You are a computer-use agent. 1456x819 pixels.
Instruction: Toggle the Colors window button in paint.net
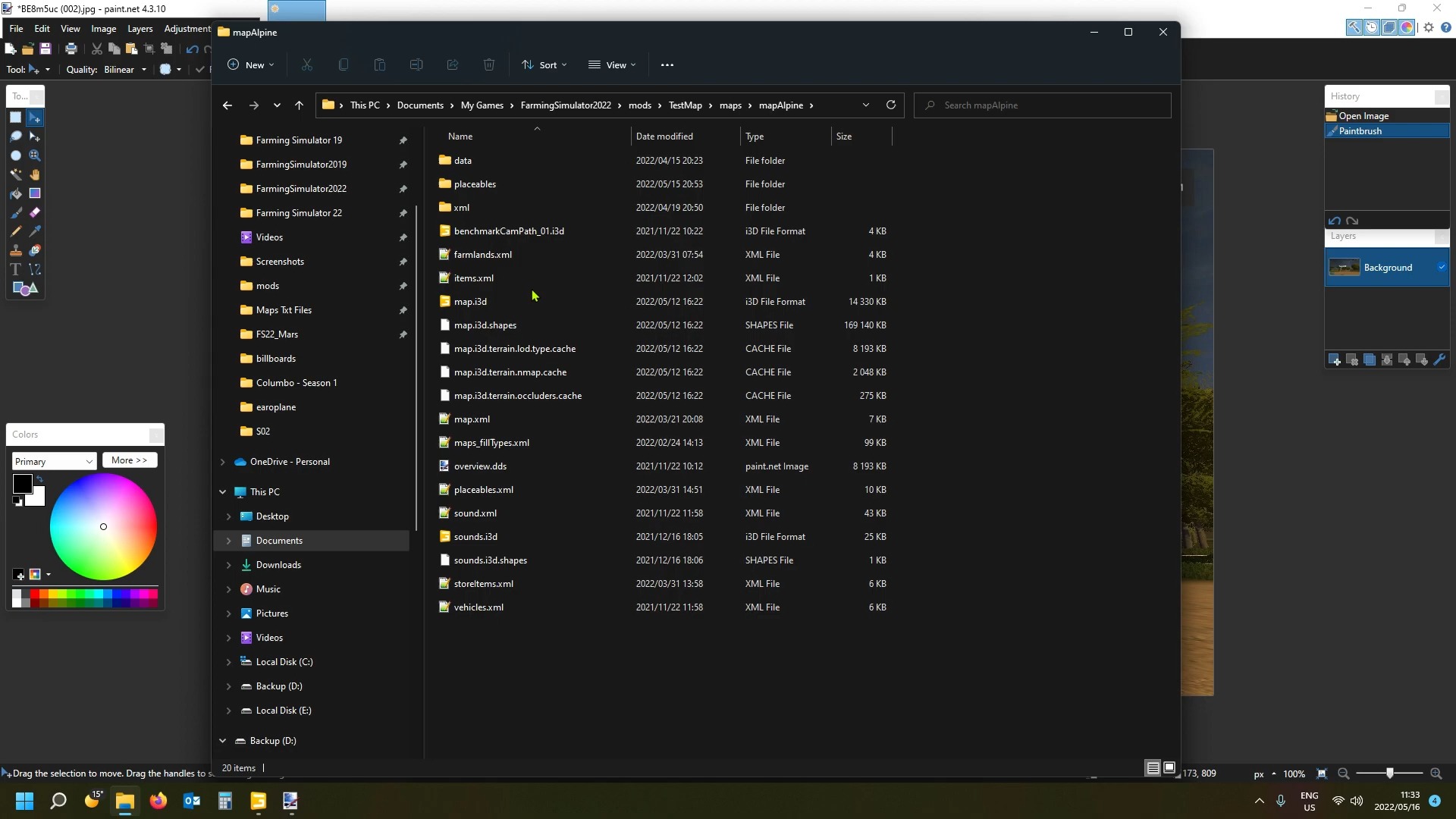(x=1406, y=27)
